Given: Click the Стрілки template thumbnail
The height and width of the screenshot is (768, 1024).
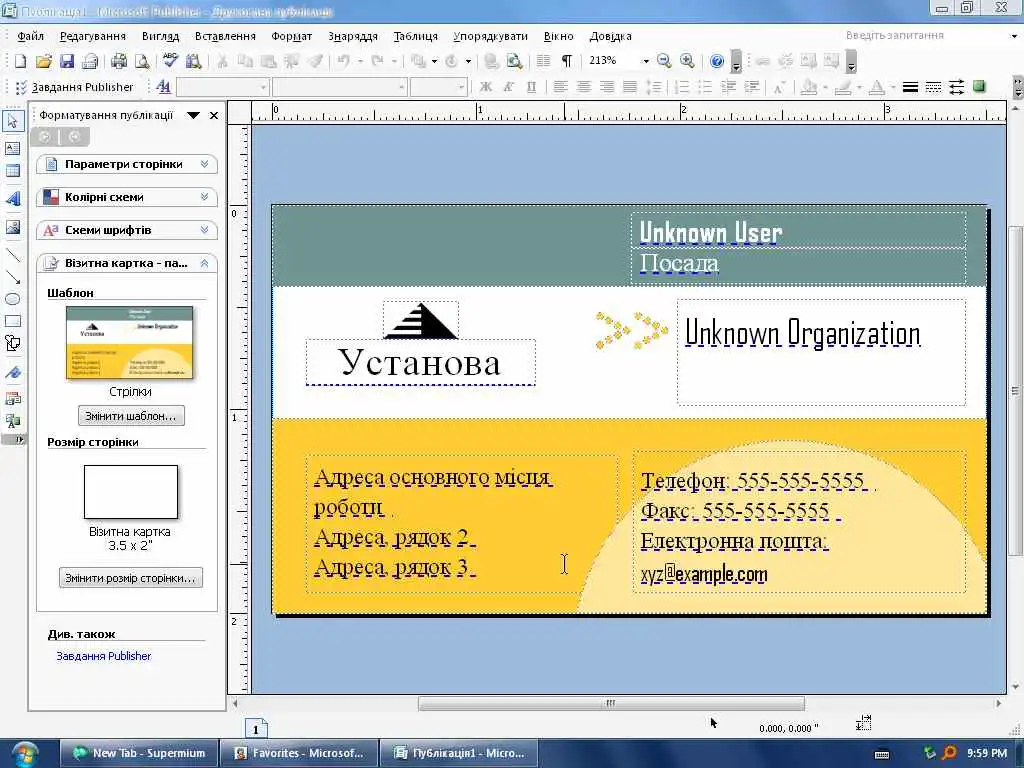Looking at the screenshot, I should (129, 342).
